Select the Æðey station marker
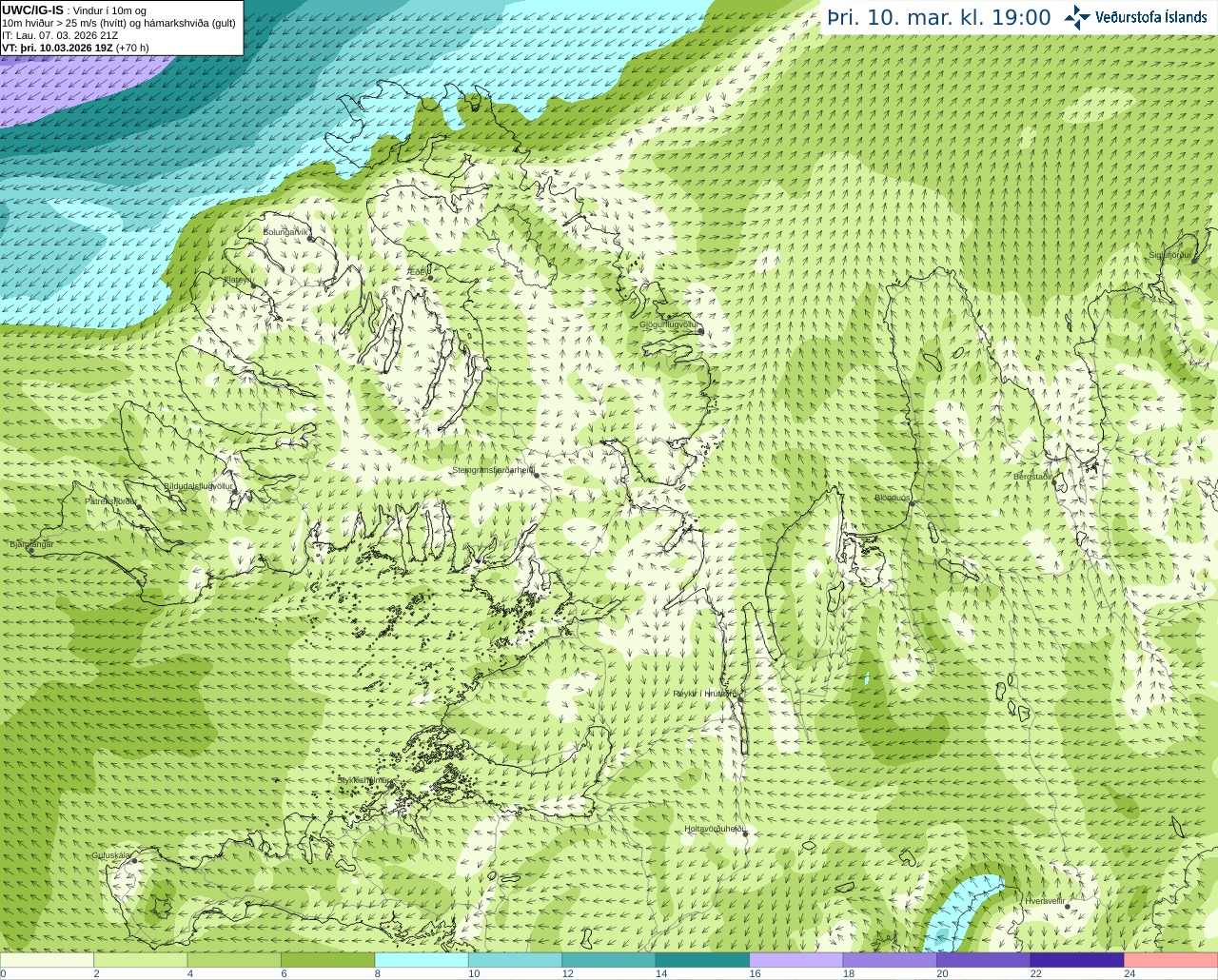This screenshot has height=980, width=1218. (x=430, y=278)
